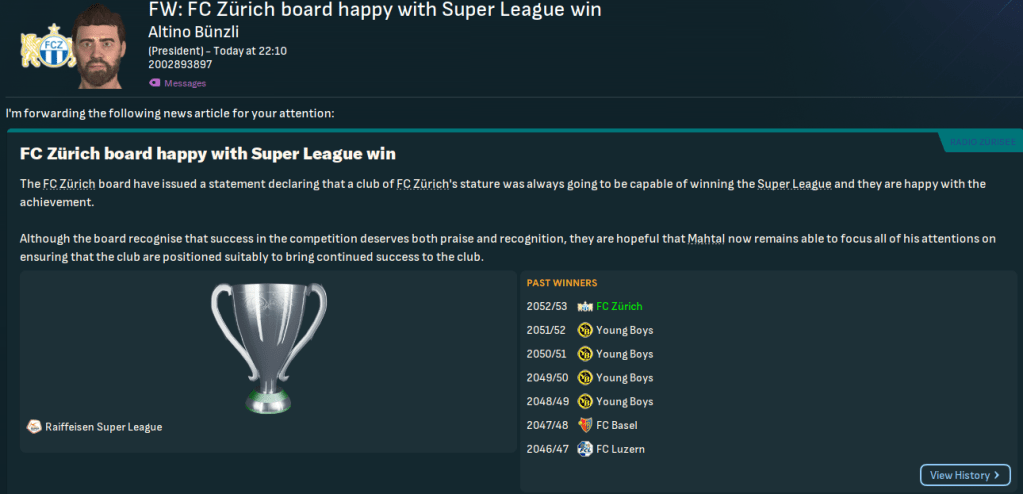Click FC Basel past winner name
Screen dimensions: 1023x494
[617, 426]
